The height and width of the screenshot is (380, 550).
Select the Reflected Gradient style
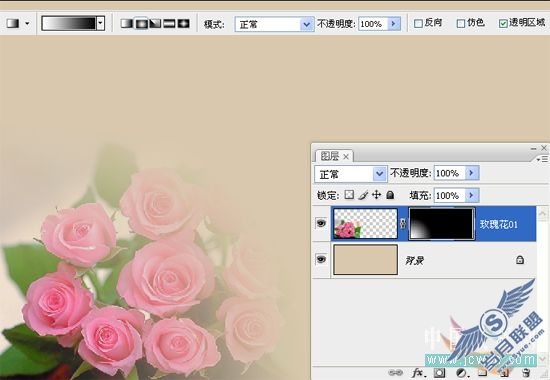click(x=169, y=24)
